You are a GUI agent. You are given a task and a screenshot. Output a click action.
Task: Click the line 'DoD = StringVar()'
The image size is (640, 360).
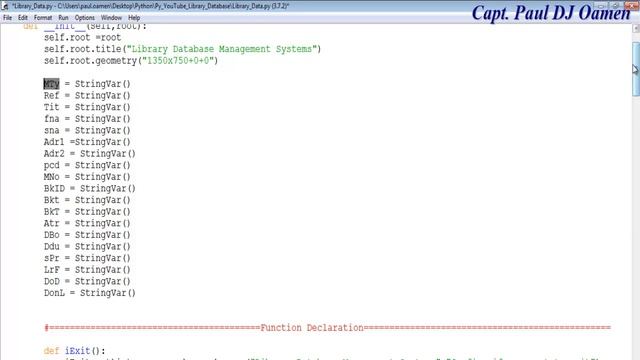(x=87, y=282)
